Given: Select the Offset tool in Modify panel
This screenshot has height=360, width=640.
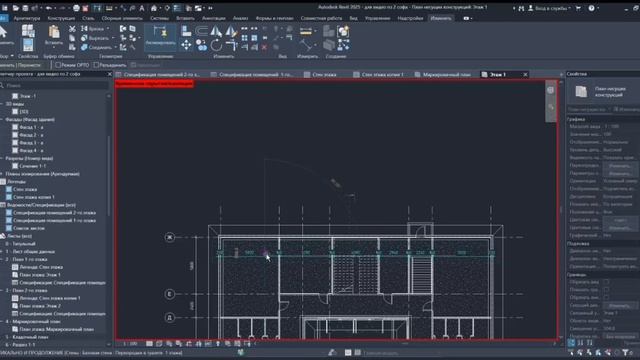Looking at the screenshot, I should [x=201, y=31].
